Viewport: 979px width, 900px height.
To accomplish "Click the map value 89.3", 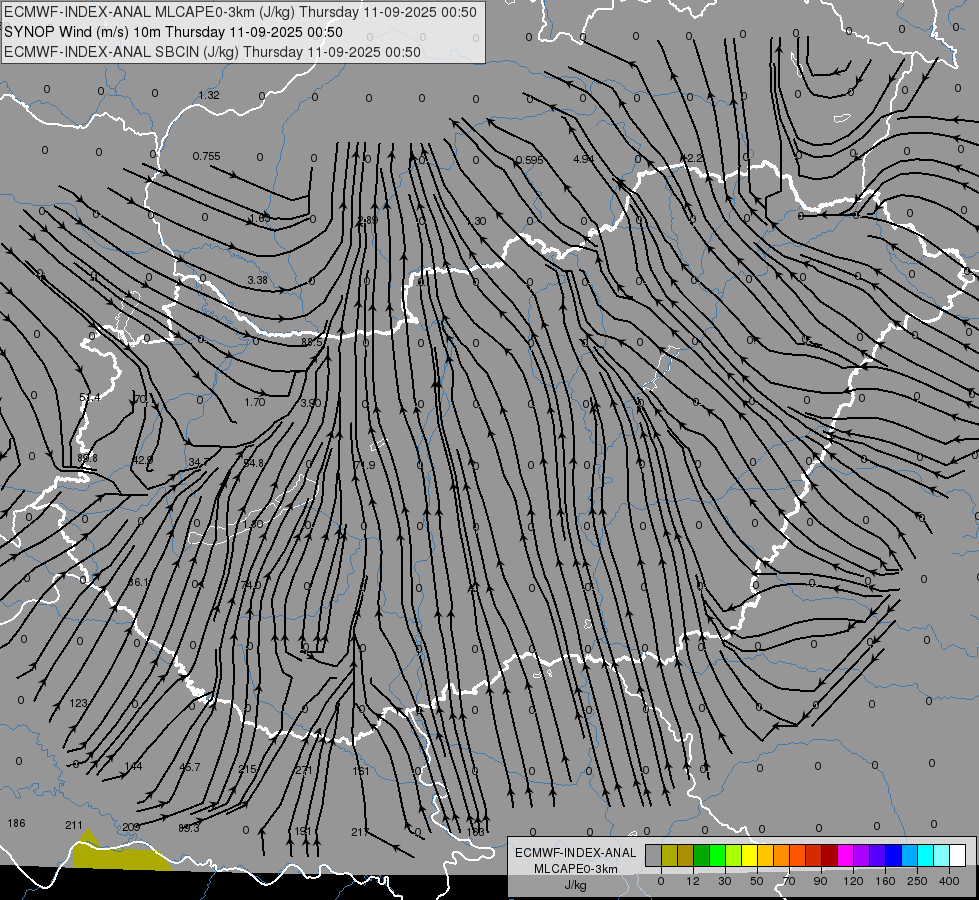I will [189, 828].
